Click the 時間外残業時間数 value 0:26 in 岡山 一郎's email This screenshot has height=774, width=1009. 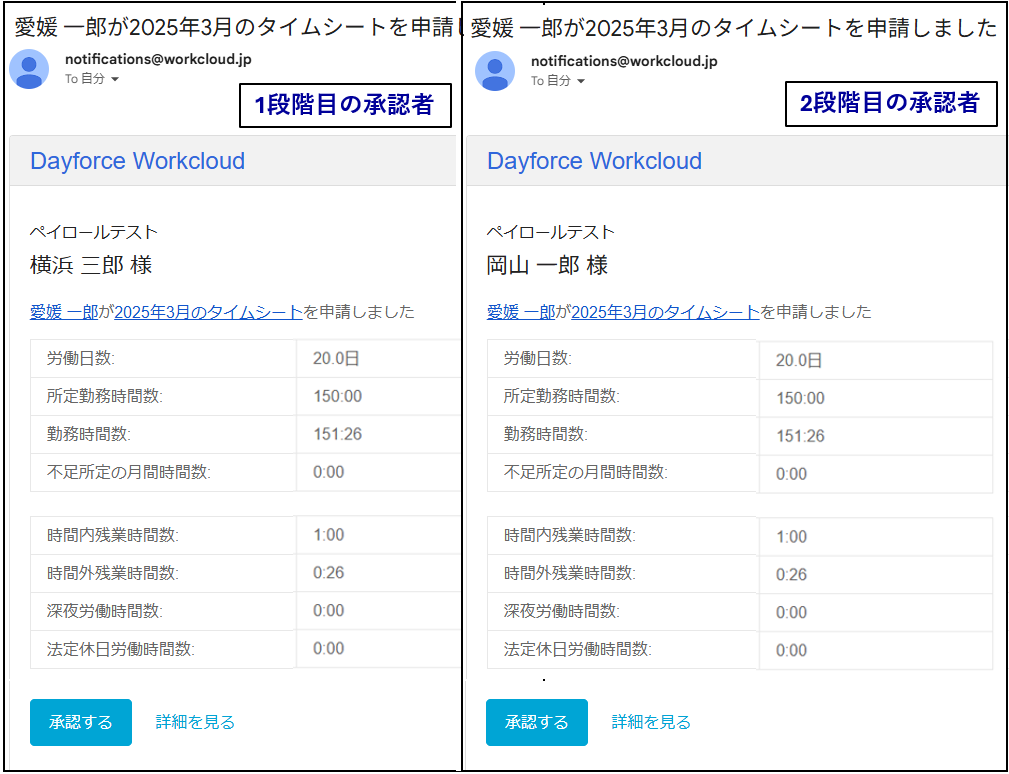point(791,574)
